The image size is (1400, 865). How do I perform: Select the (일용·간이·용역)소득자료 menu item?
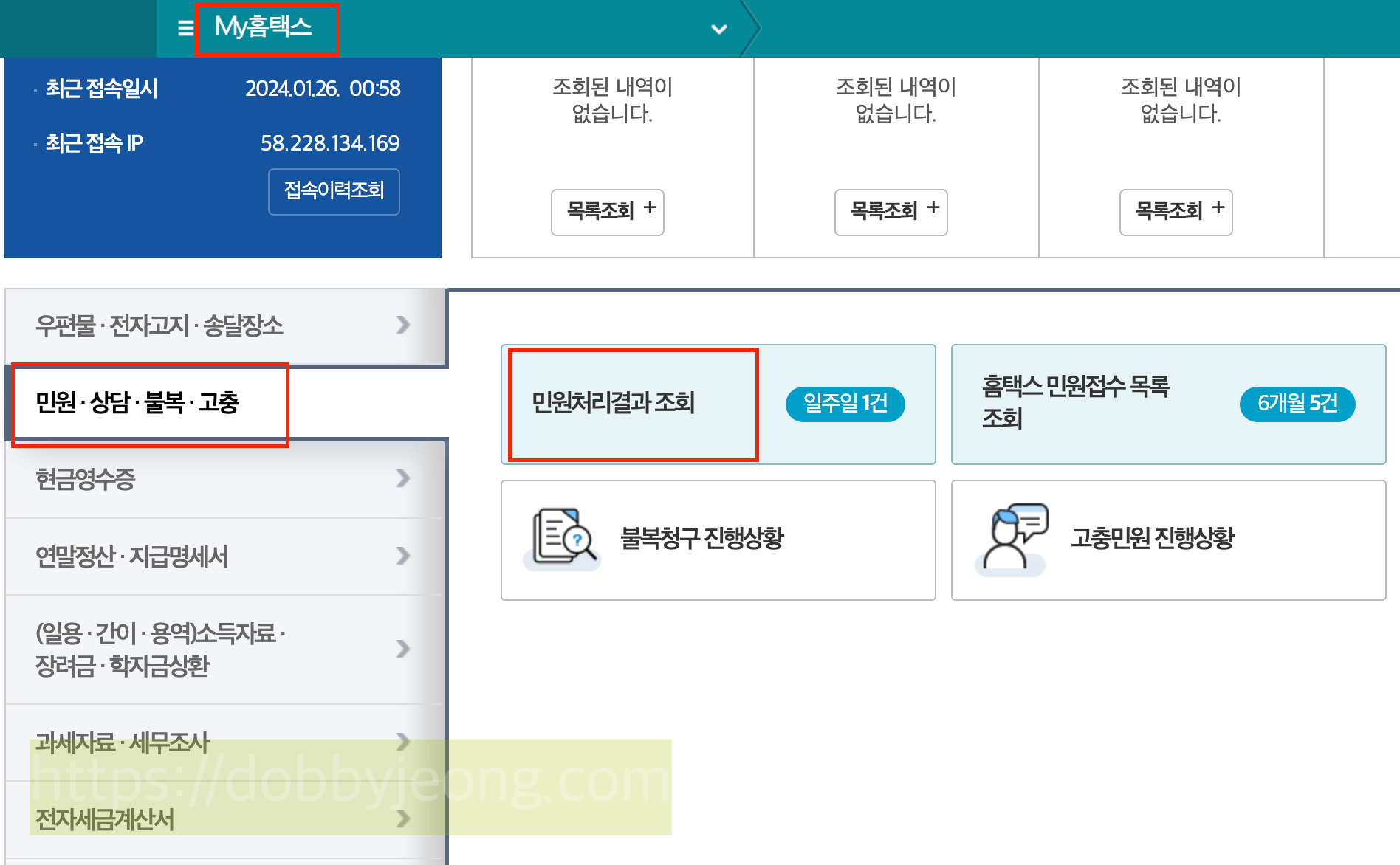click(x=224, y=649)
